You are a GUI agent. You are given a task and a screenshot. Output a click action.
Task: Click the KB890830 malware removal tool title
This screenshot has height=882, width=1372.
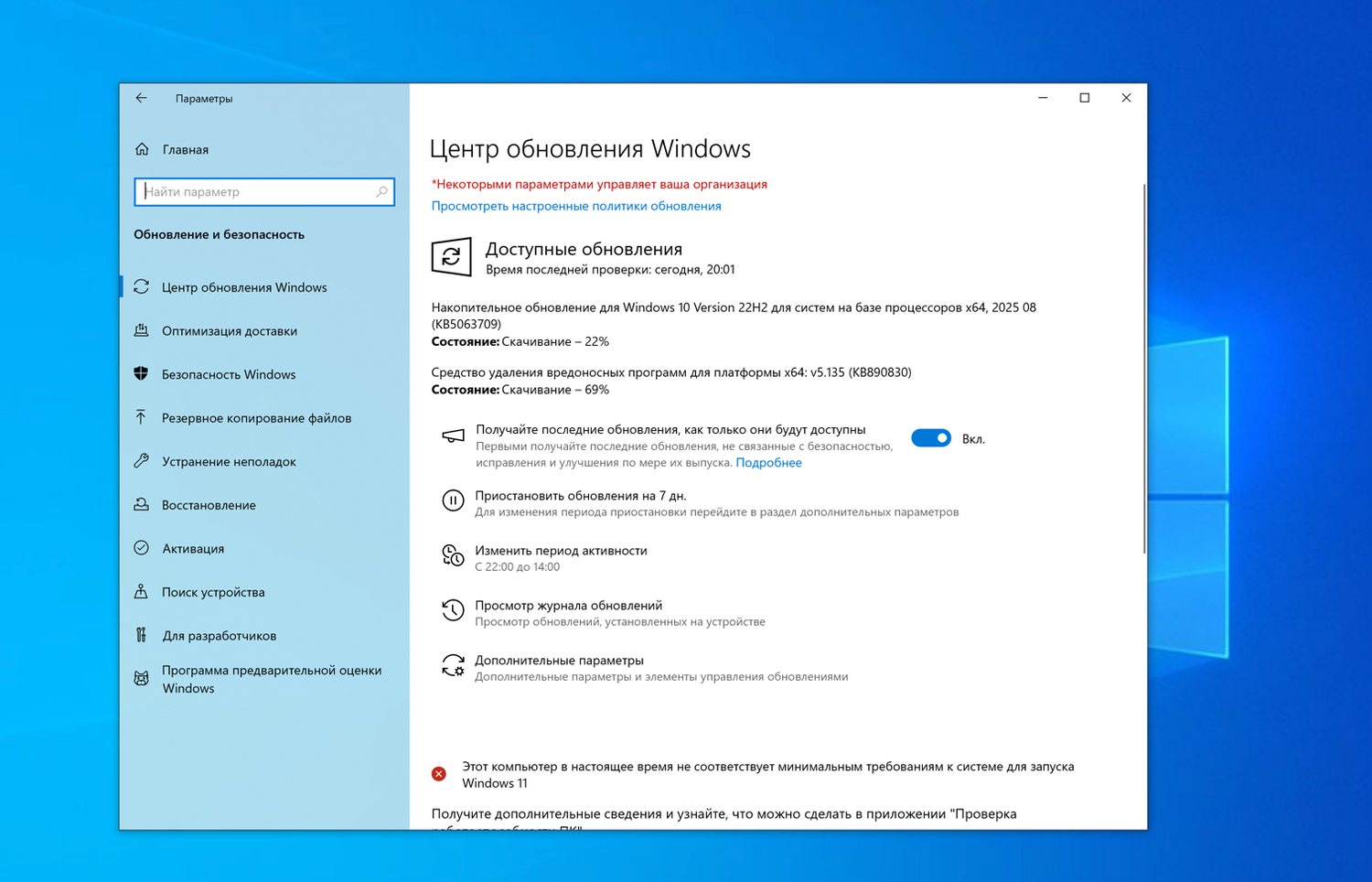(x=671, y=372)
